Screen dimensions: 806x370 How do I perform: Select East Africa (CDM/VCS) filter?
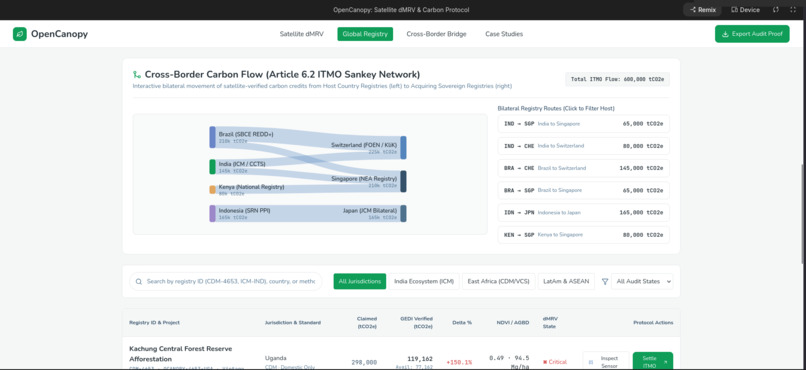tap(498, 282)
